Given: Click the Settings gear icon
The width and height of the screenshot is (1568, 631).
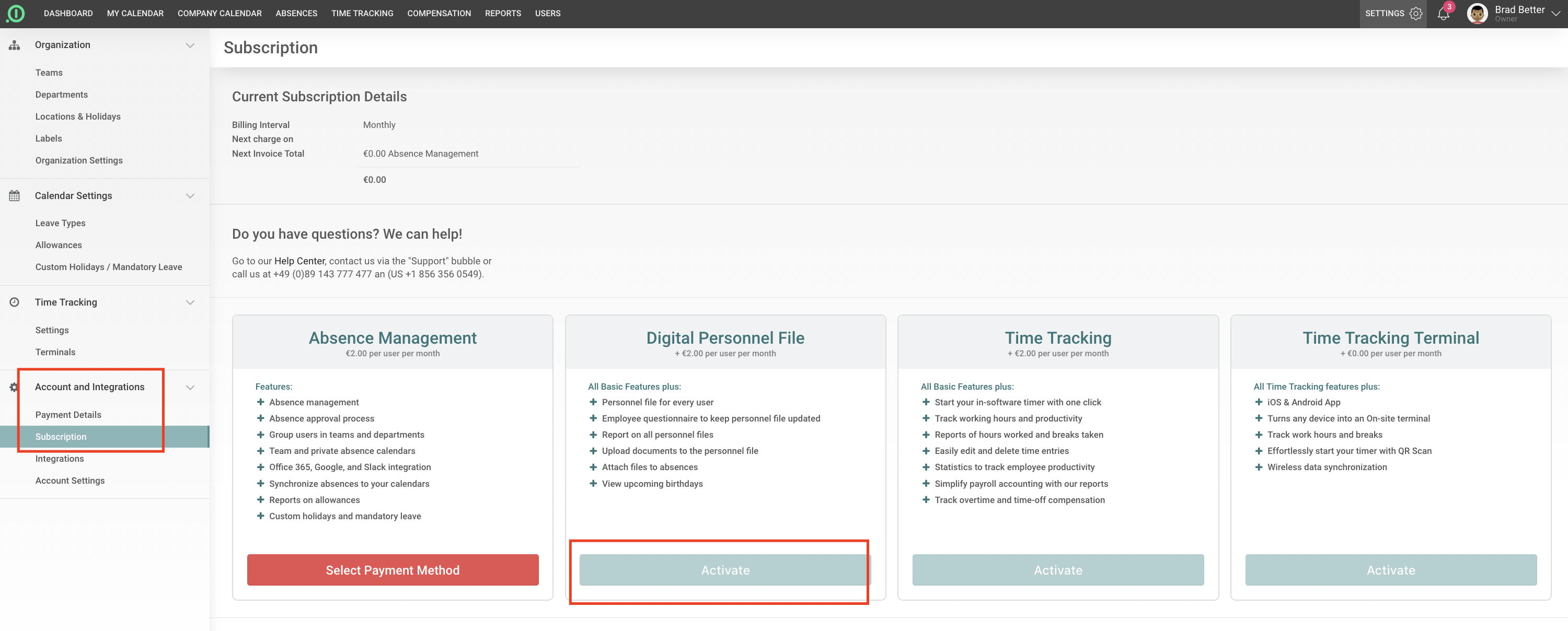Looking at the screenshot, I should [1416, 14].
